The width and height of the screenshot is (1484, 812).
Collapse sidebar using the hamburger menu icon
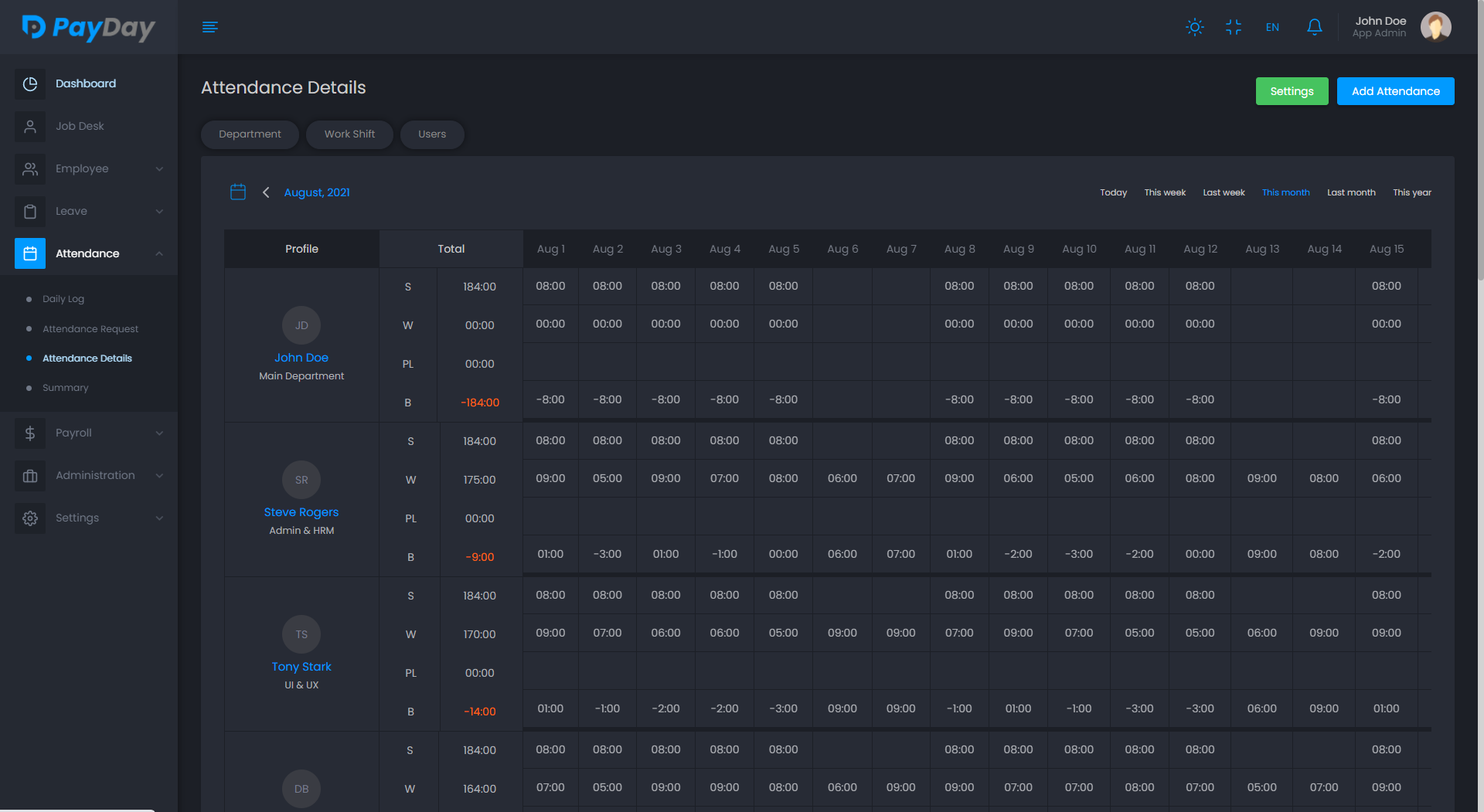tap(209, 27)
